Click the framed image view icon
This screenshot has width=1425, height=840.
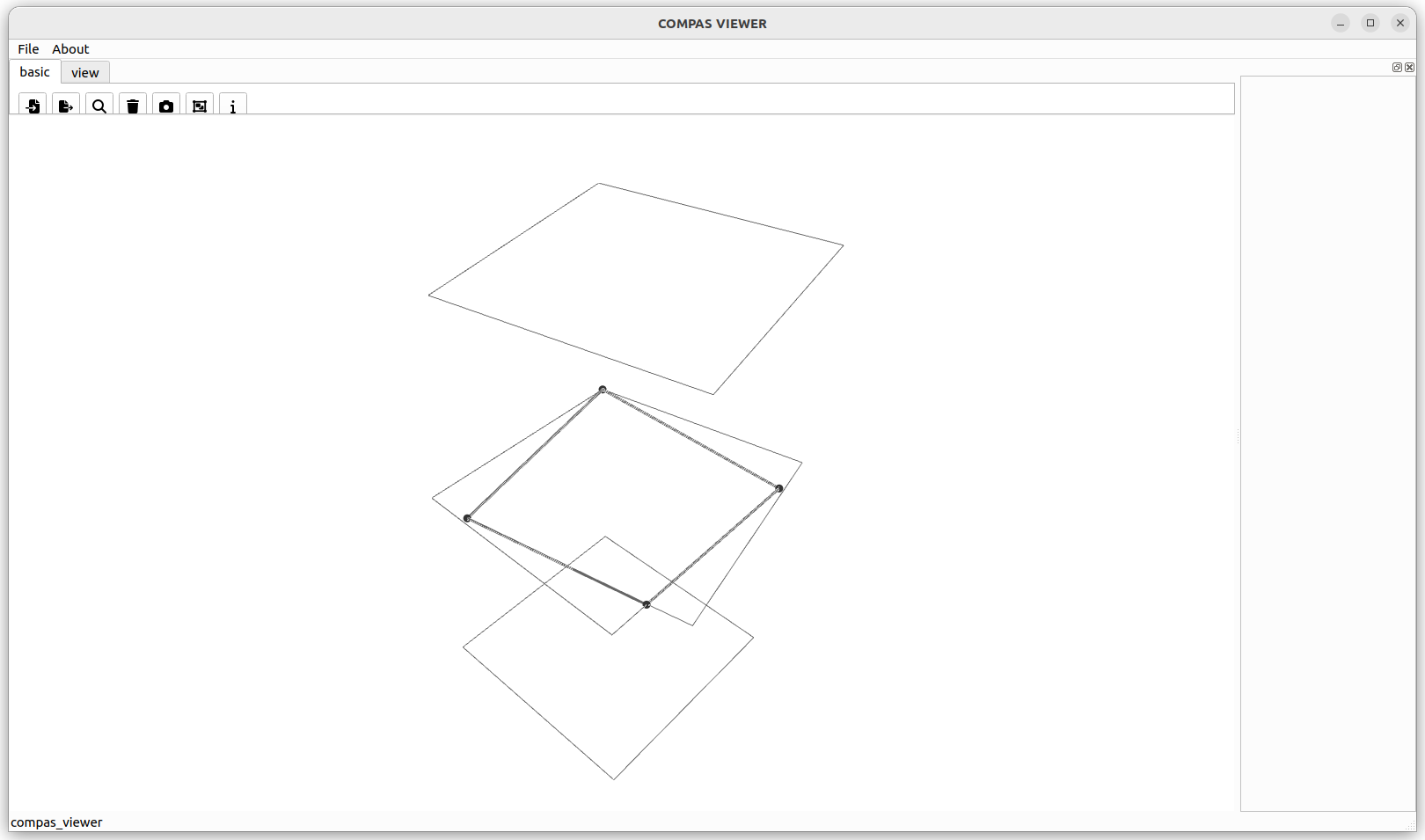[200, 106]
